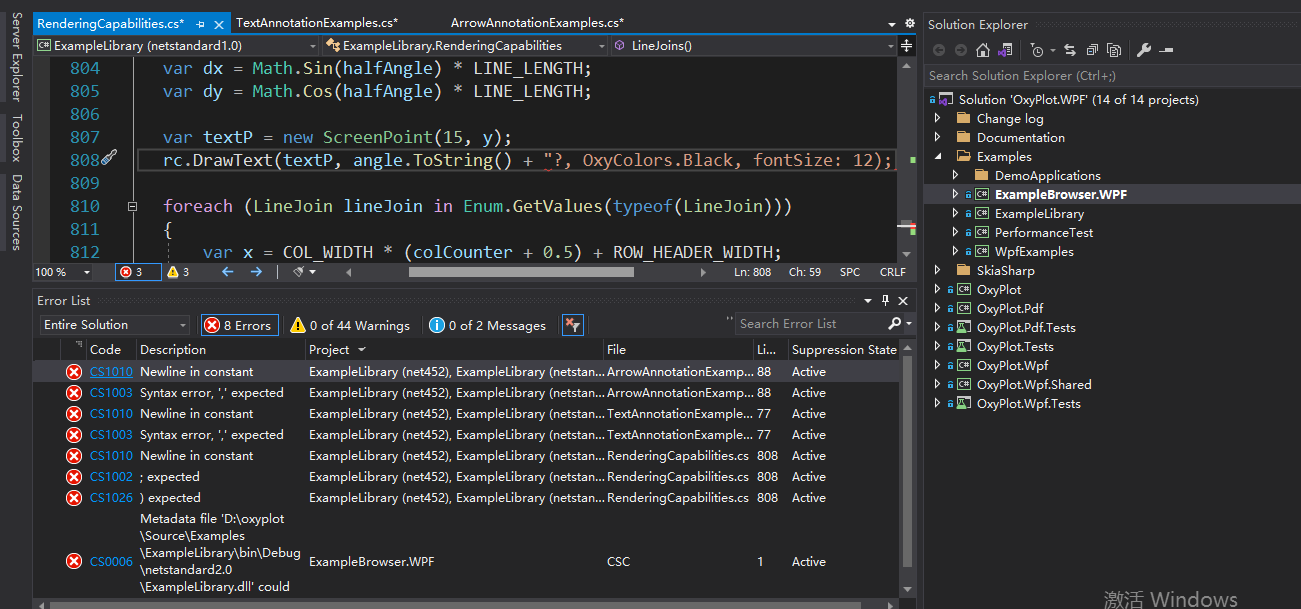This screenshot has height=609, width=1301.
Task: Click Sync with Active Document icon
Action: click(1070, 50)
